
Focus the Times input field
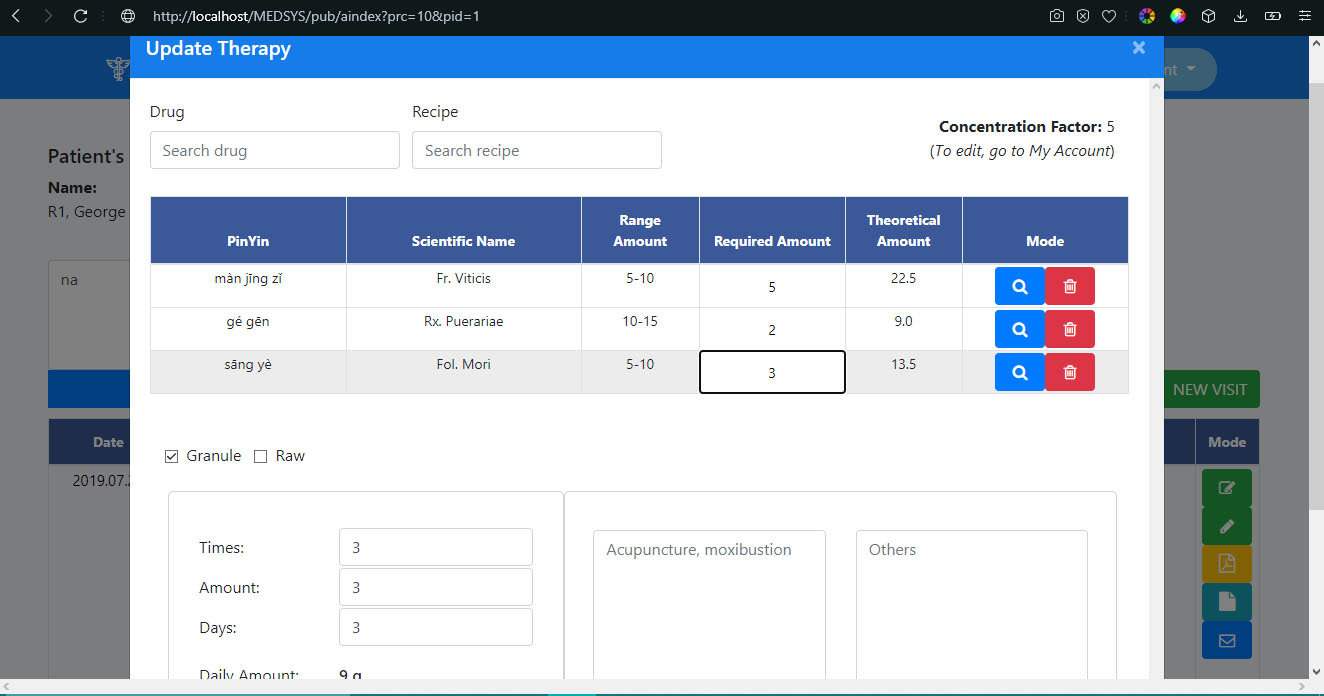pyautogui.click(x=435, y=548)
